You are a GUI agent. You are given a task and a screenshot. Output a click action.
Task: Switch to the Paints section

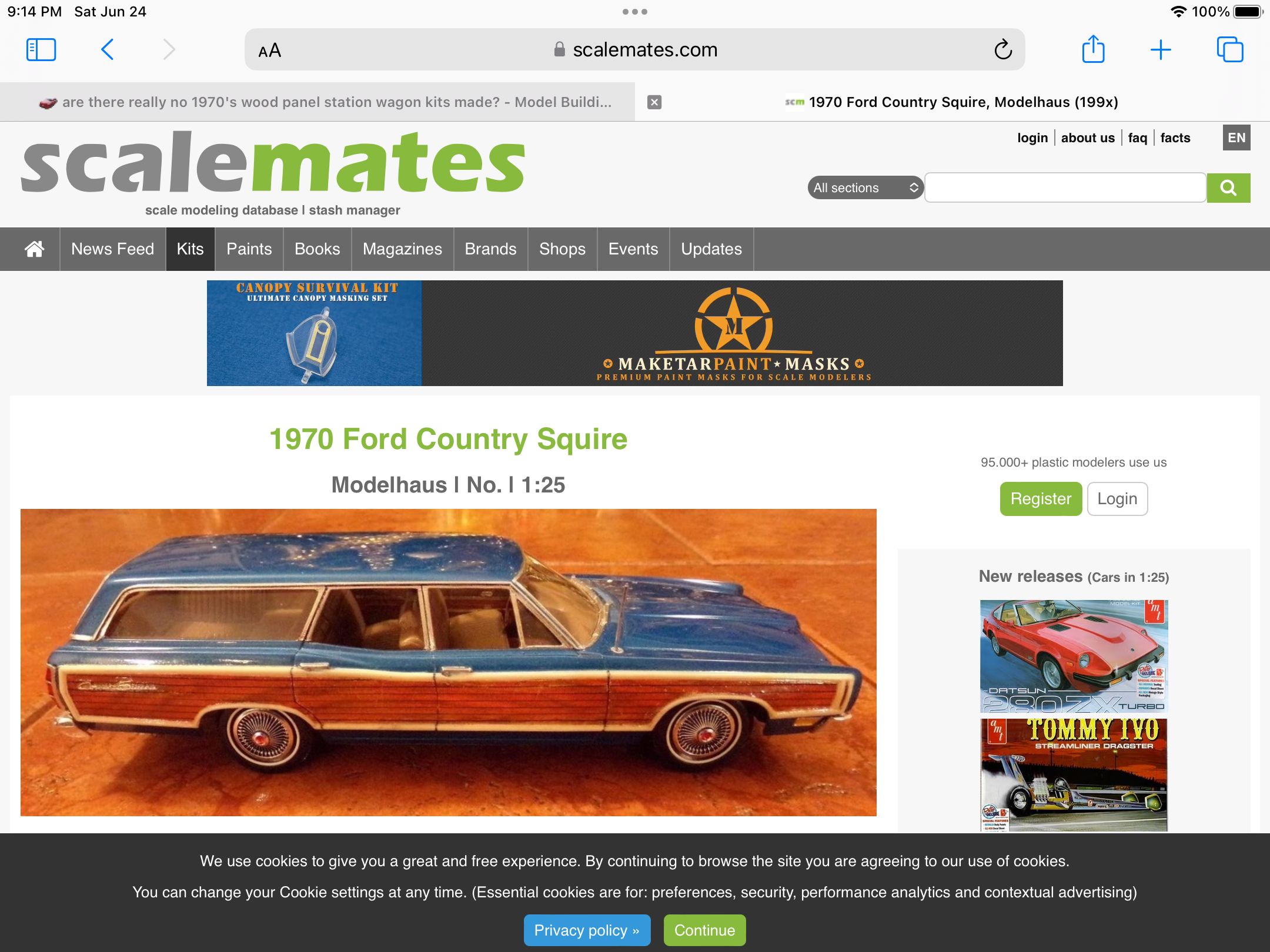[x=249, y=249]
